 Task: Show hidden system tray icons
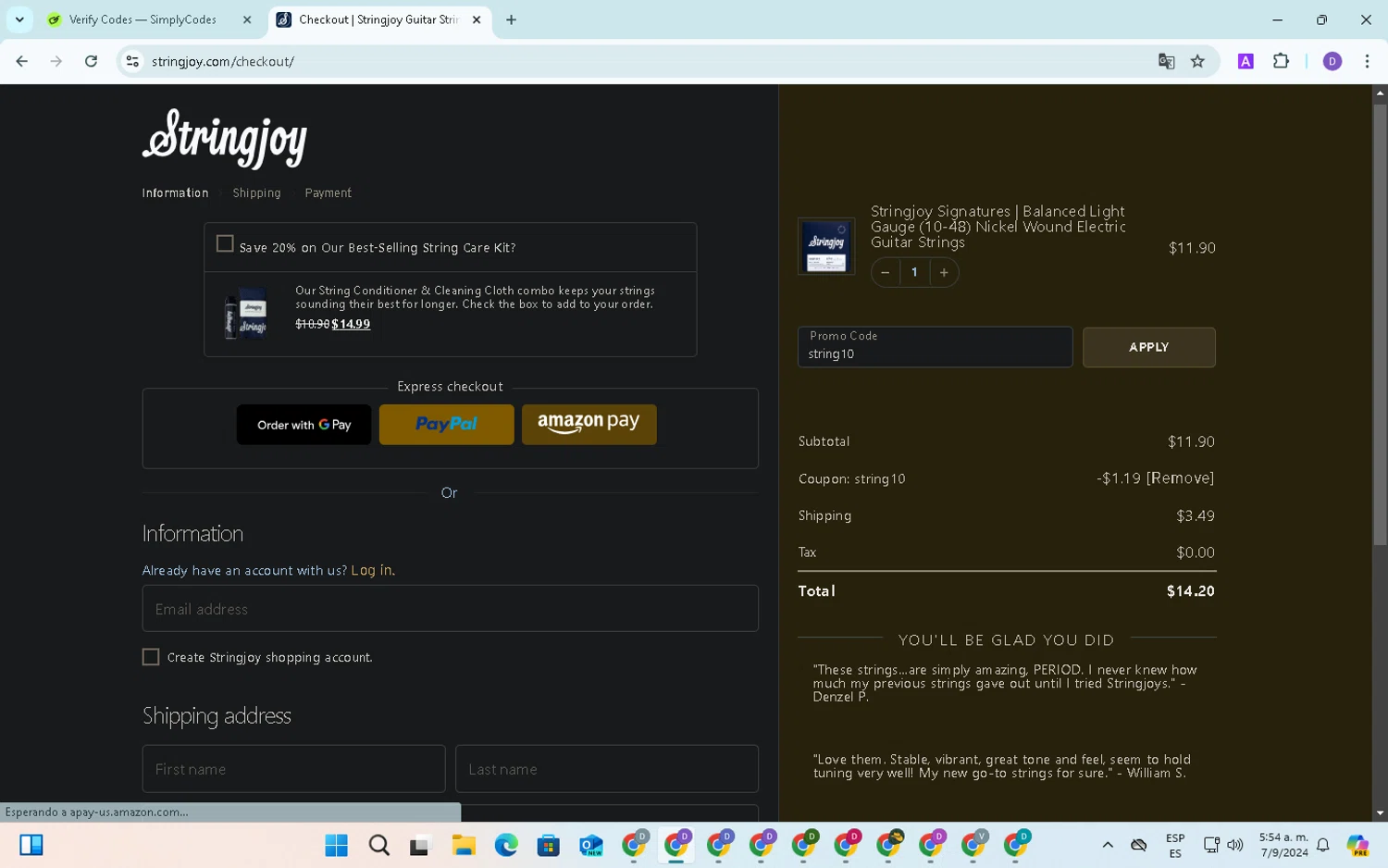coord(1108,845)
